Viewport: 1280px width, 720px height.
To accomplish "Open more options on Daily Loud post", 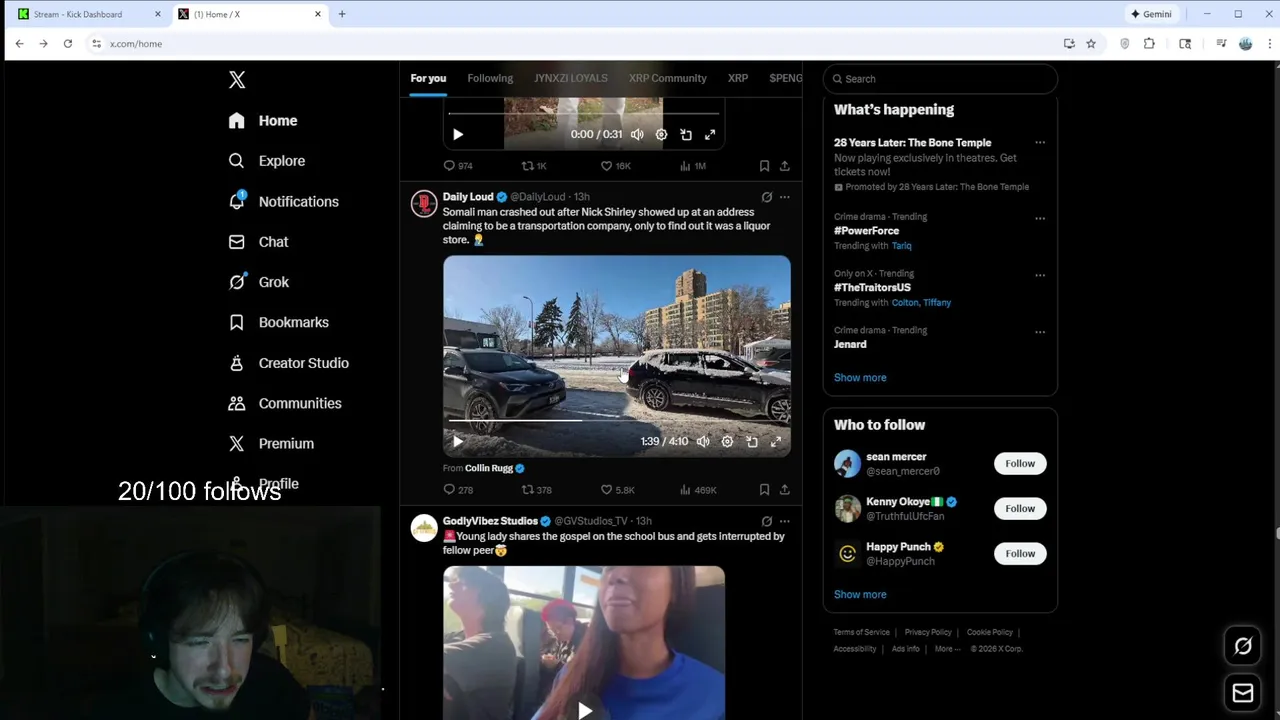I will pyautogui.click(x=784, y=197).
